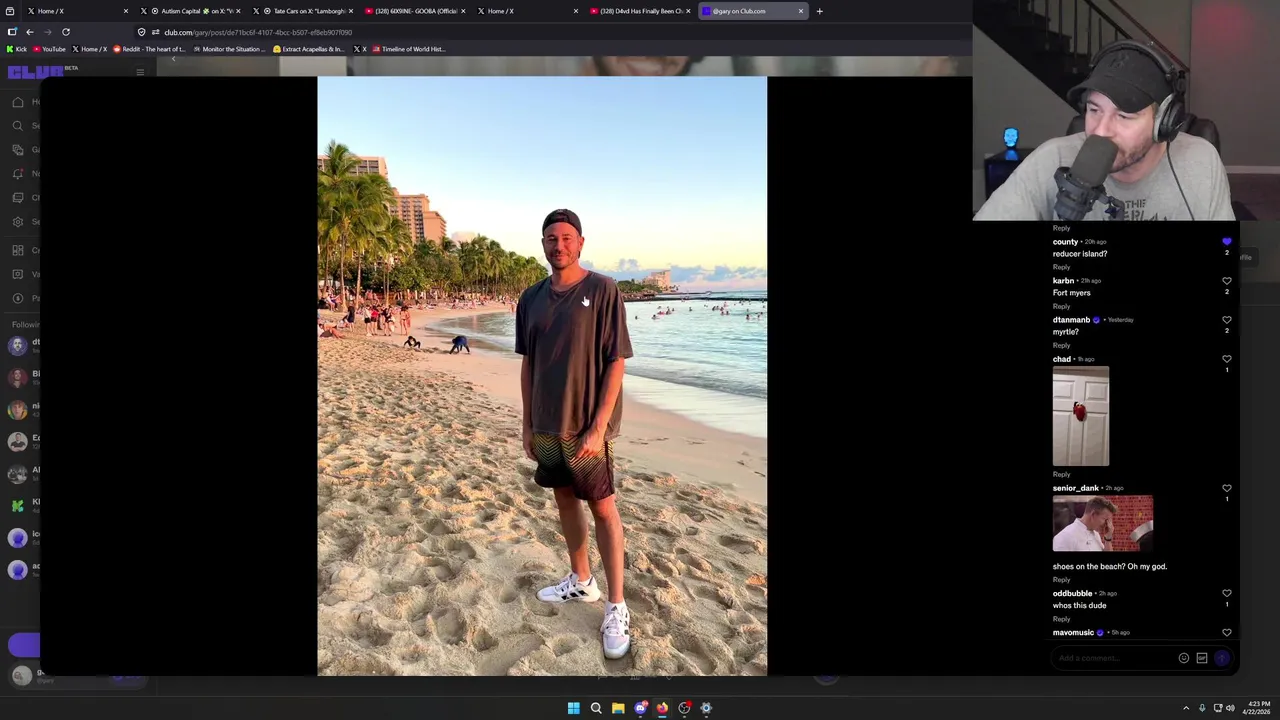The width and height of the screenshot is (1280, 720).
Task: Open the emoji picker in comment box
Action: point(1183,658)
